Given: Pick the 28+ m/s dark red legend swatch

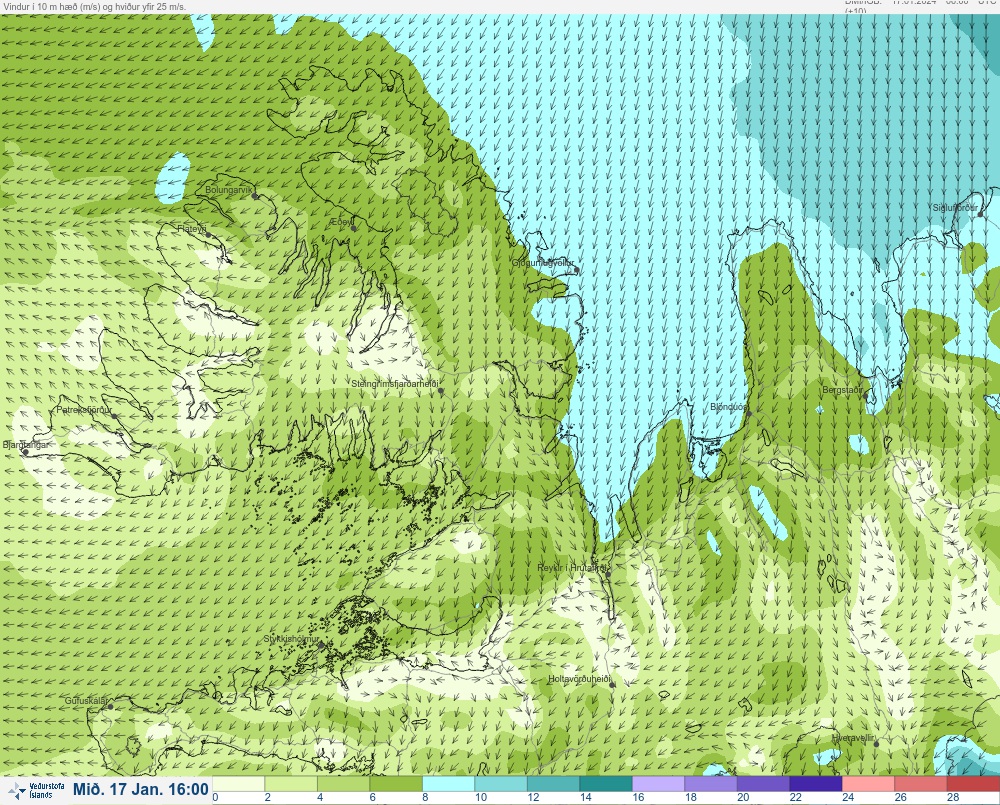Looking at the screenshot, I should [x=973, y=783].
